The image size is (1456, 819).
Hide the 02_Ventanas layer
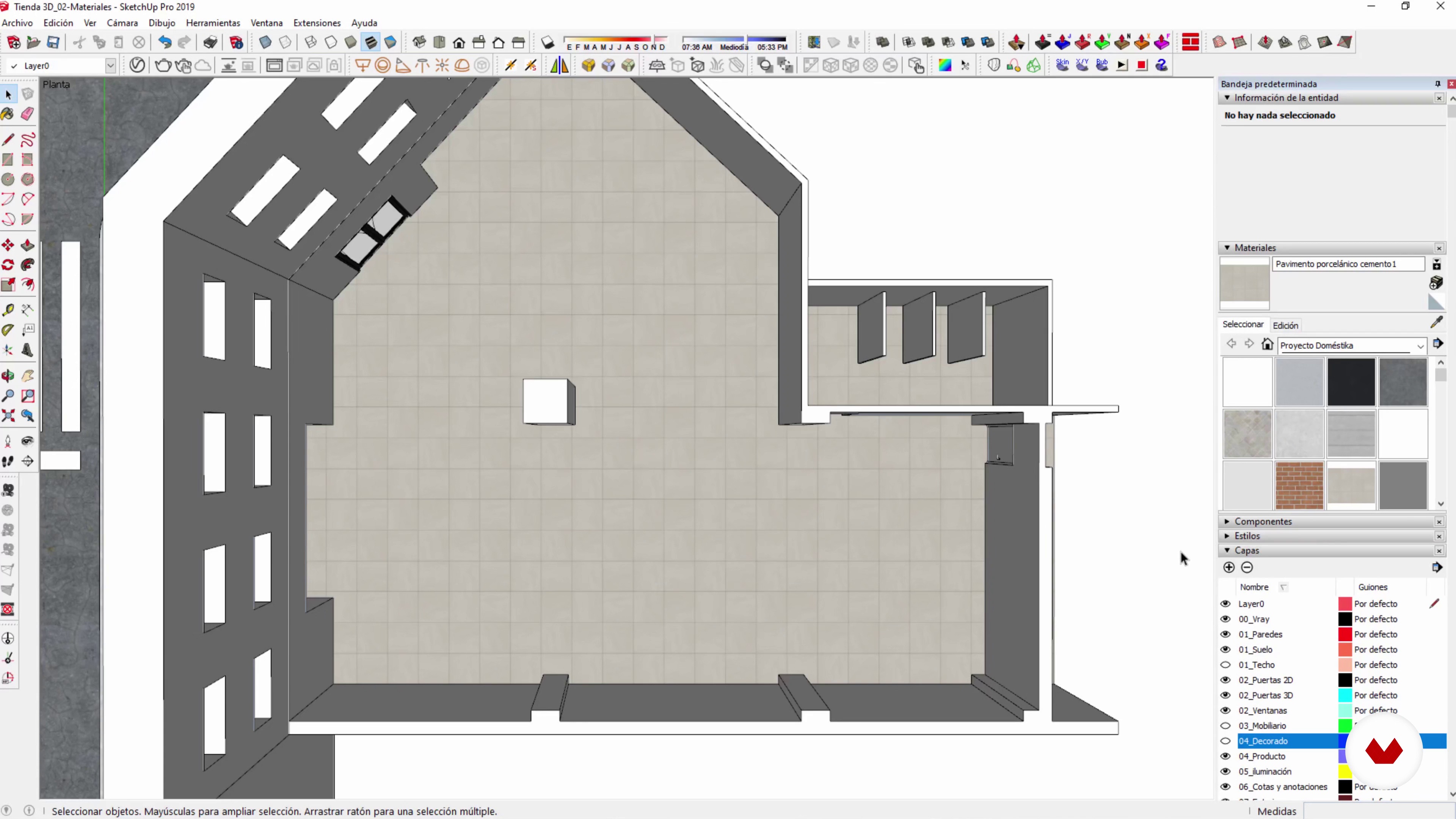point(1225,711)
